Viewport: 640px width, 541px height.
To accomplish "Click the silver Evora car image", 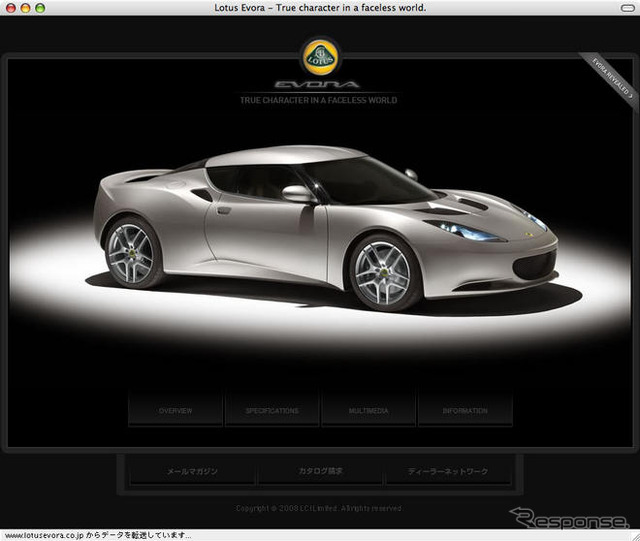I will (x=326, y=227).
